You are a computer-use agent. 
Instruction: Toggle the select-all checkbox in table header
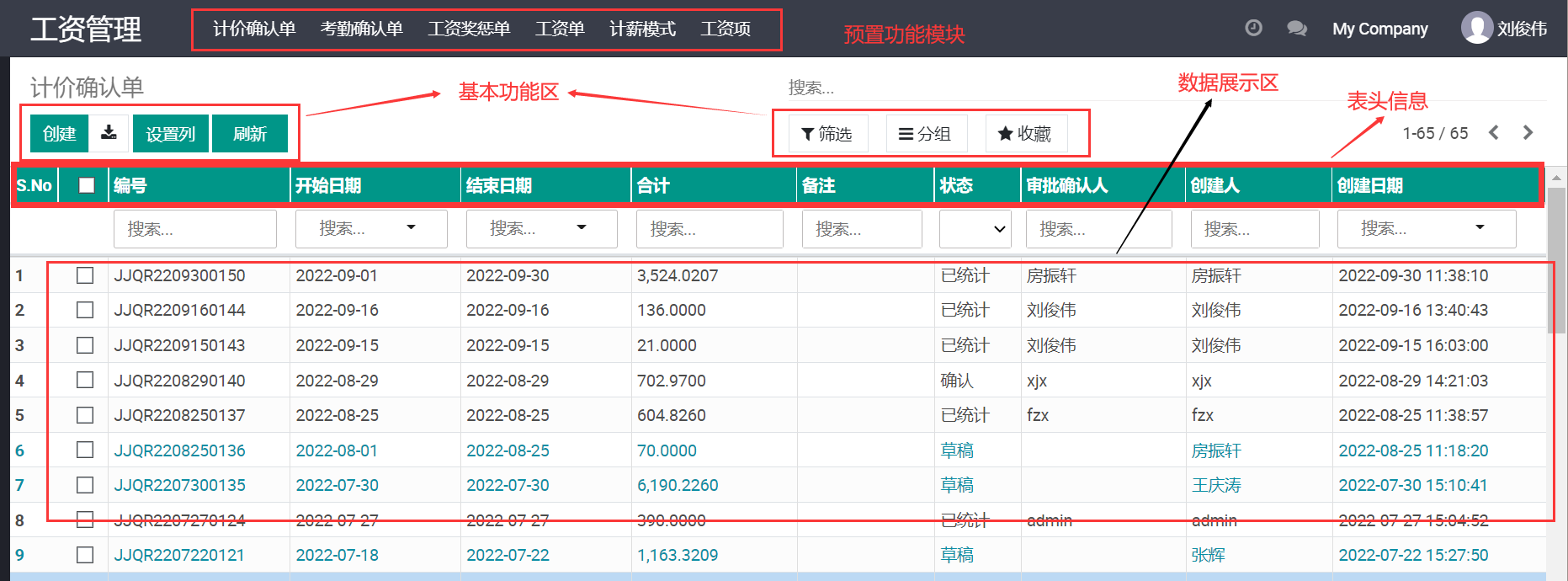coord(87,185)
